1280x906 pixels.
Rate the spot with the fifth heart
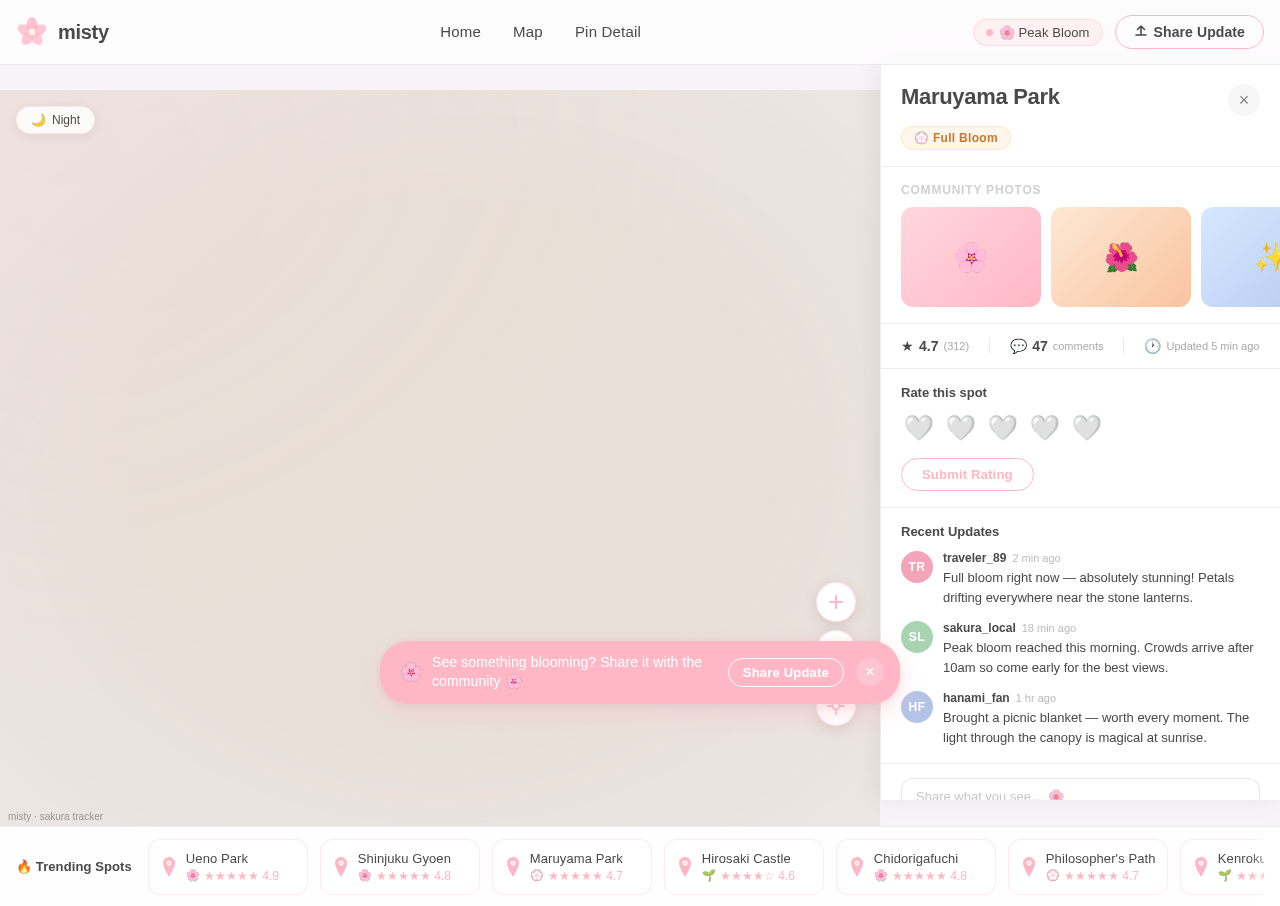tap(1086, 428)
